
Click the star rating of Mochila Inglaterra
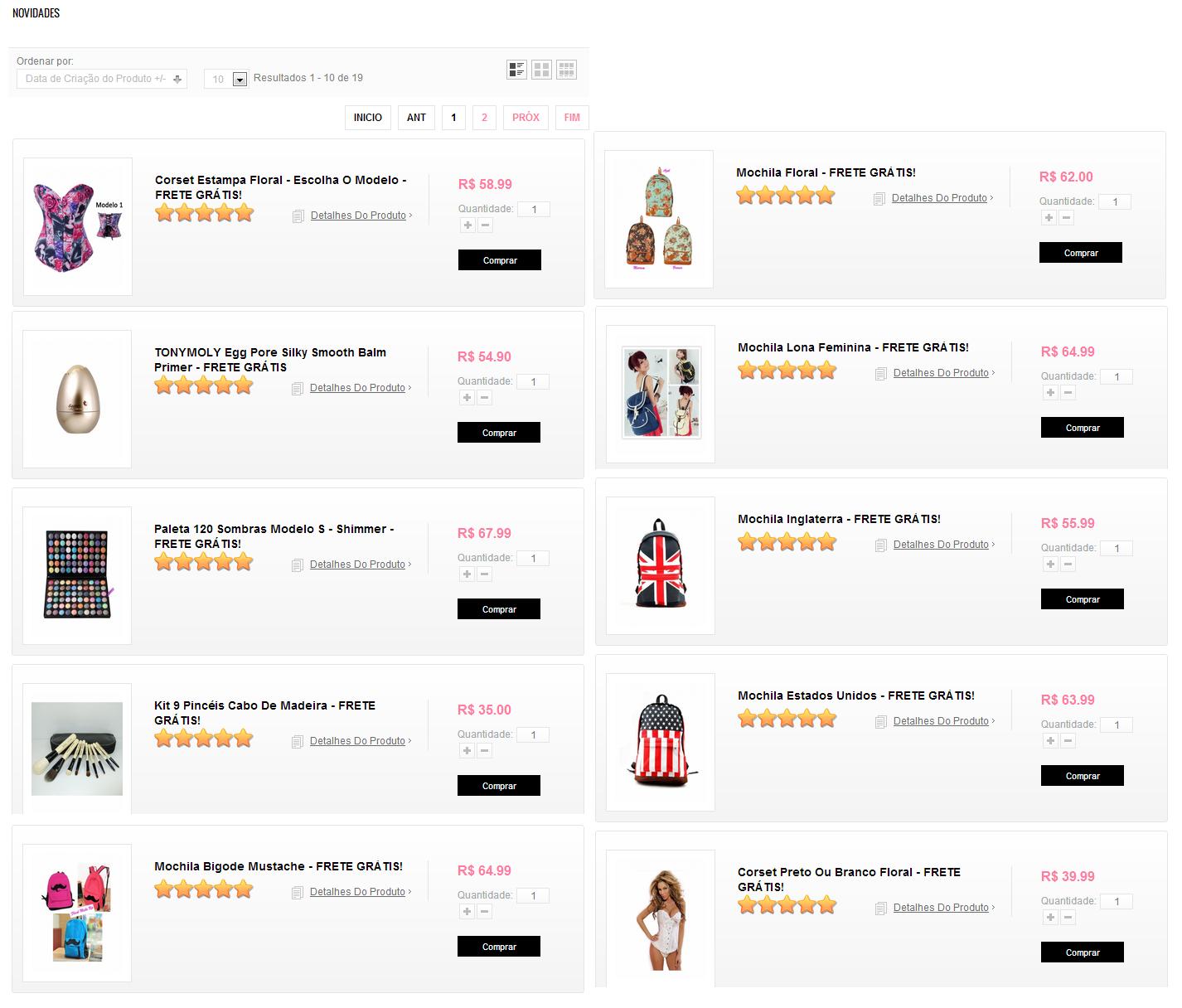pyautogui.click(x=787, y=542)
